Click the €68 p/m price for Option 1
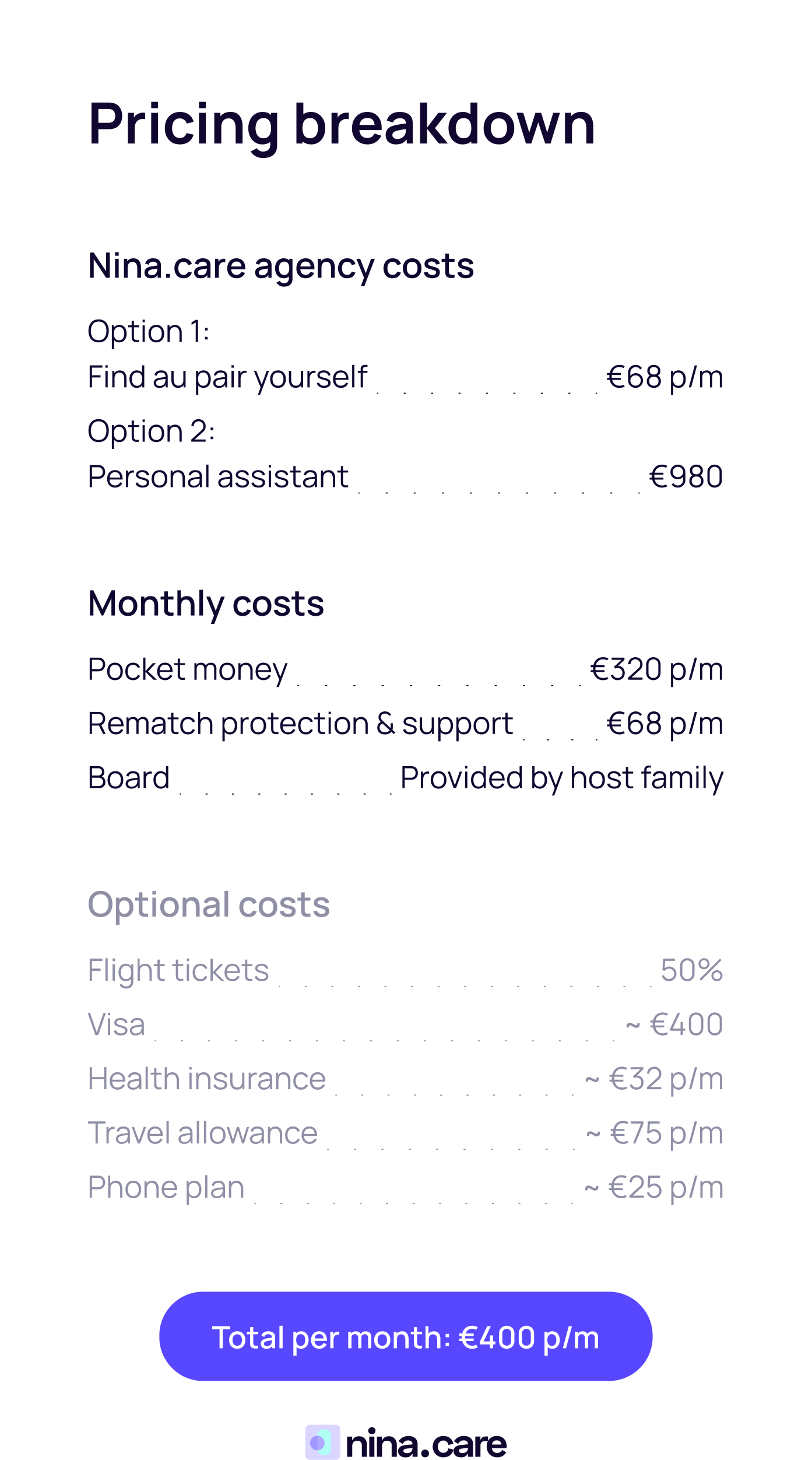 665,377
